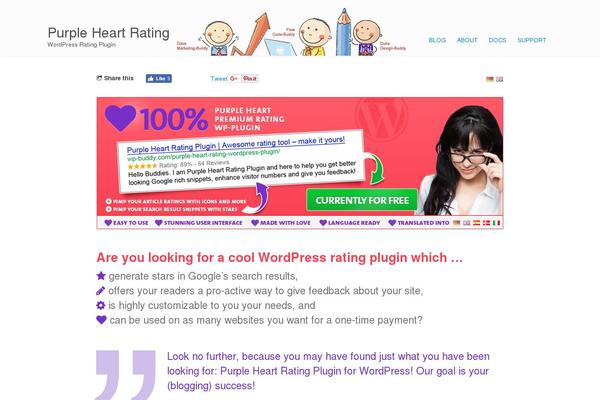Viewport: 600px width, 400px height.
Task: Click the Flow Code-Buddy cartoon character
Action: pyautogui.click(x=315, y=37)
